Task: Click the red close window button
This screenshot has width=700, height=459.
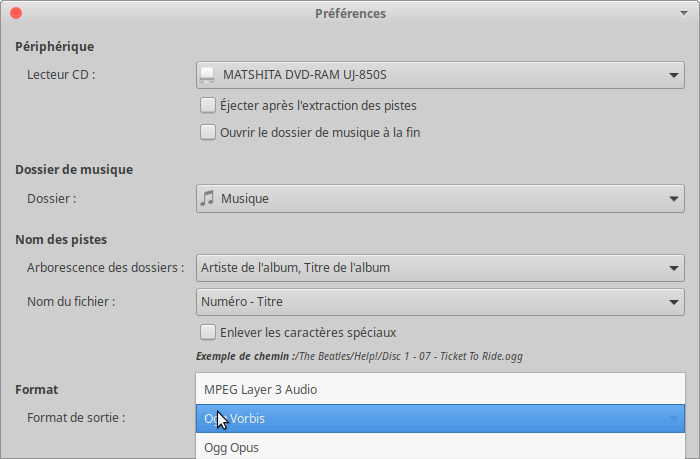Action: pyautogui.click(x=16, y=13)
